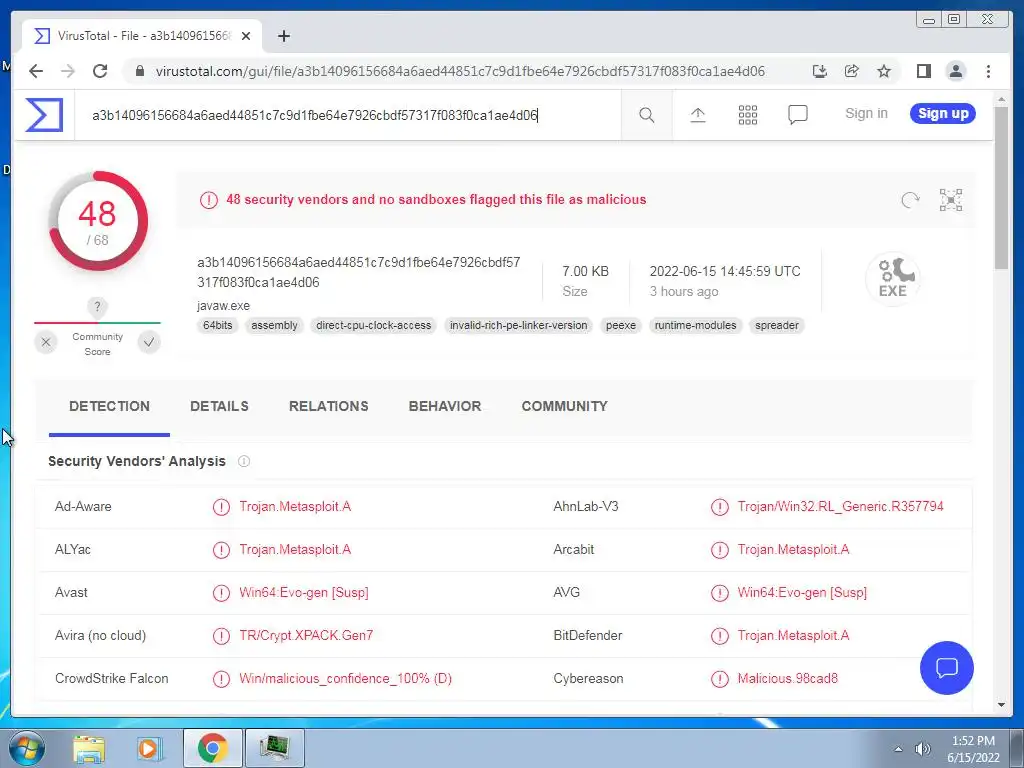Open a new tab with plus
Viewport: 1024px width, 768px height.
pyautogui.click(x=283, y=36)
